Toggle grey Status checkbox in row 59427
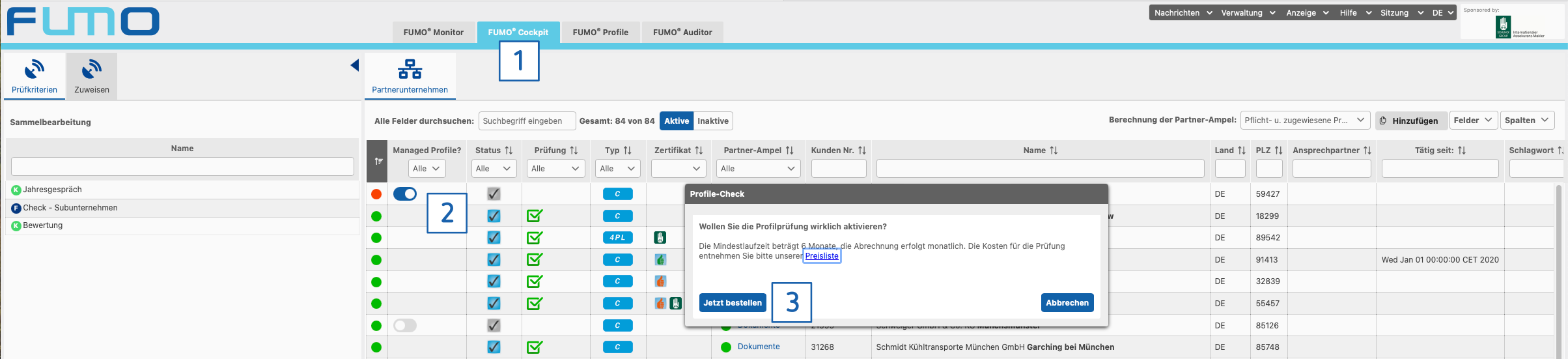 point(494,194)
